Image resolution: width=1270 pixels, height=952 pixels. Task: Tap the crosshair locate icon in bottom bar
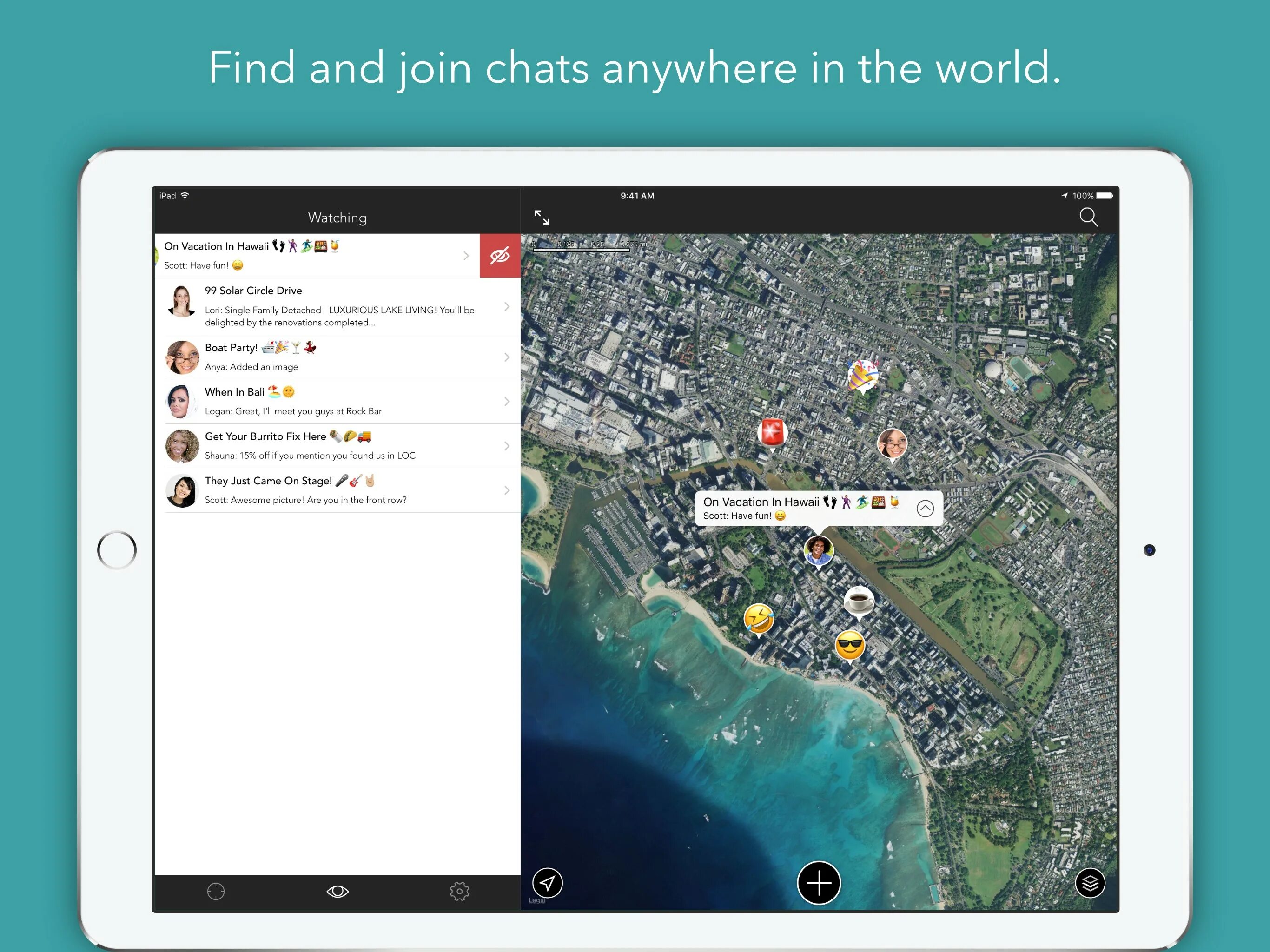pos(215,891)
